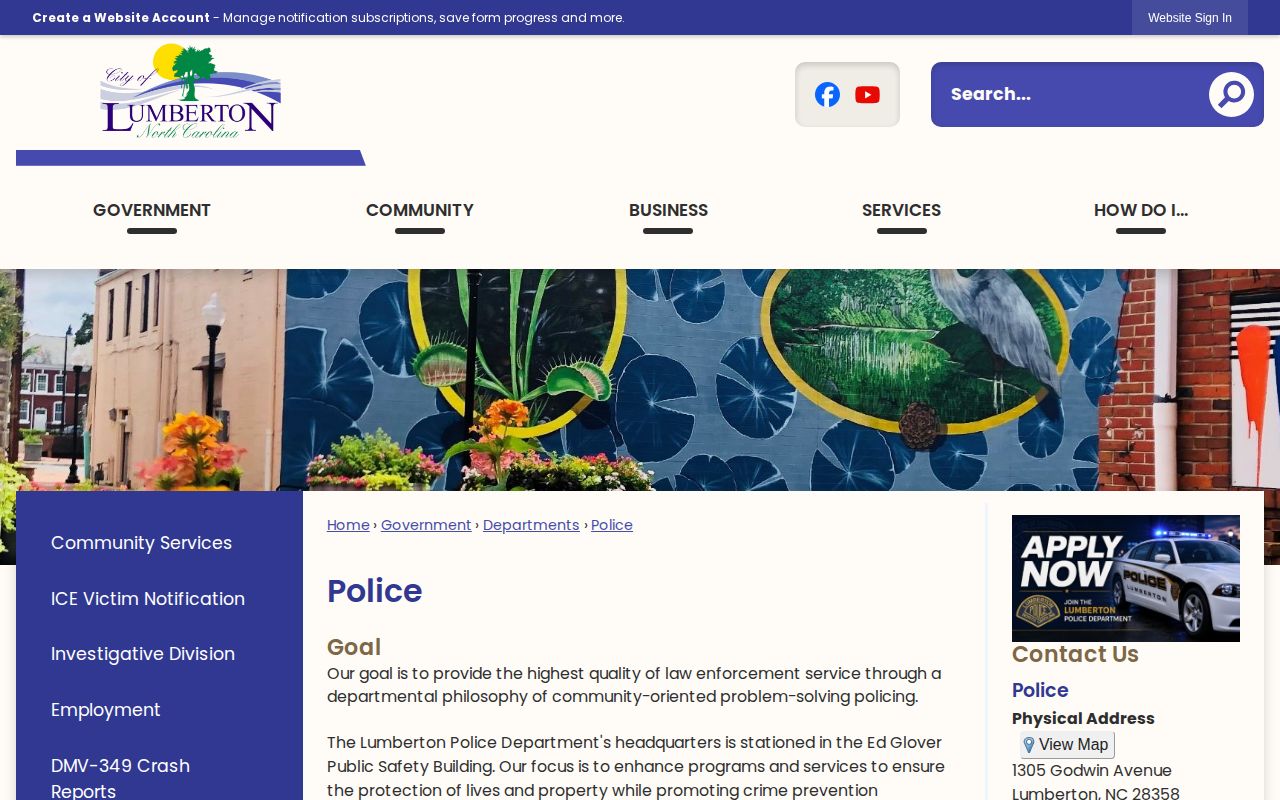Click the search magnifier button
This screenshot has height=800, width=1280.
1231,94
